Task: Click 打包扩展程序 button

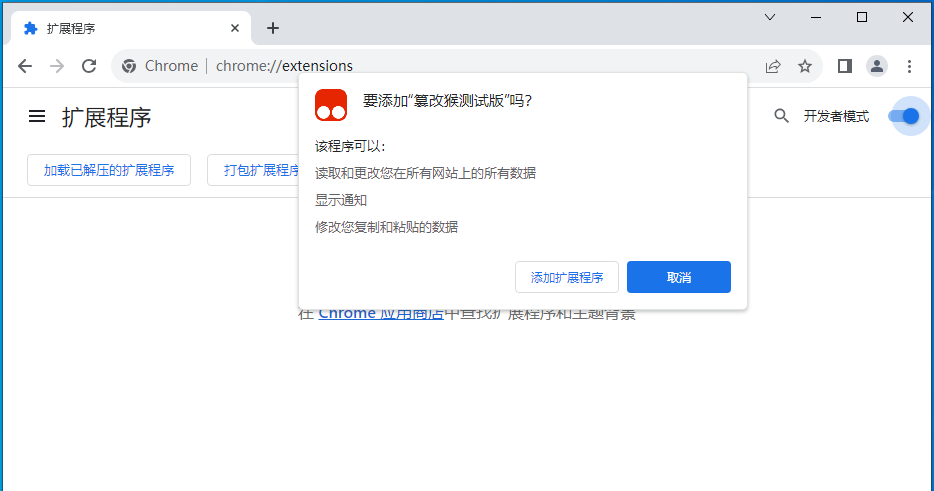Action: [253, 170]
